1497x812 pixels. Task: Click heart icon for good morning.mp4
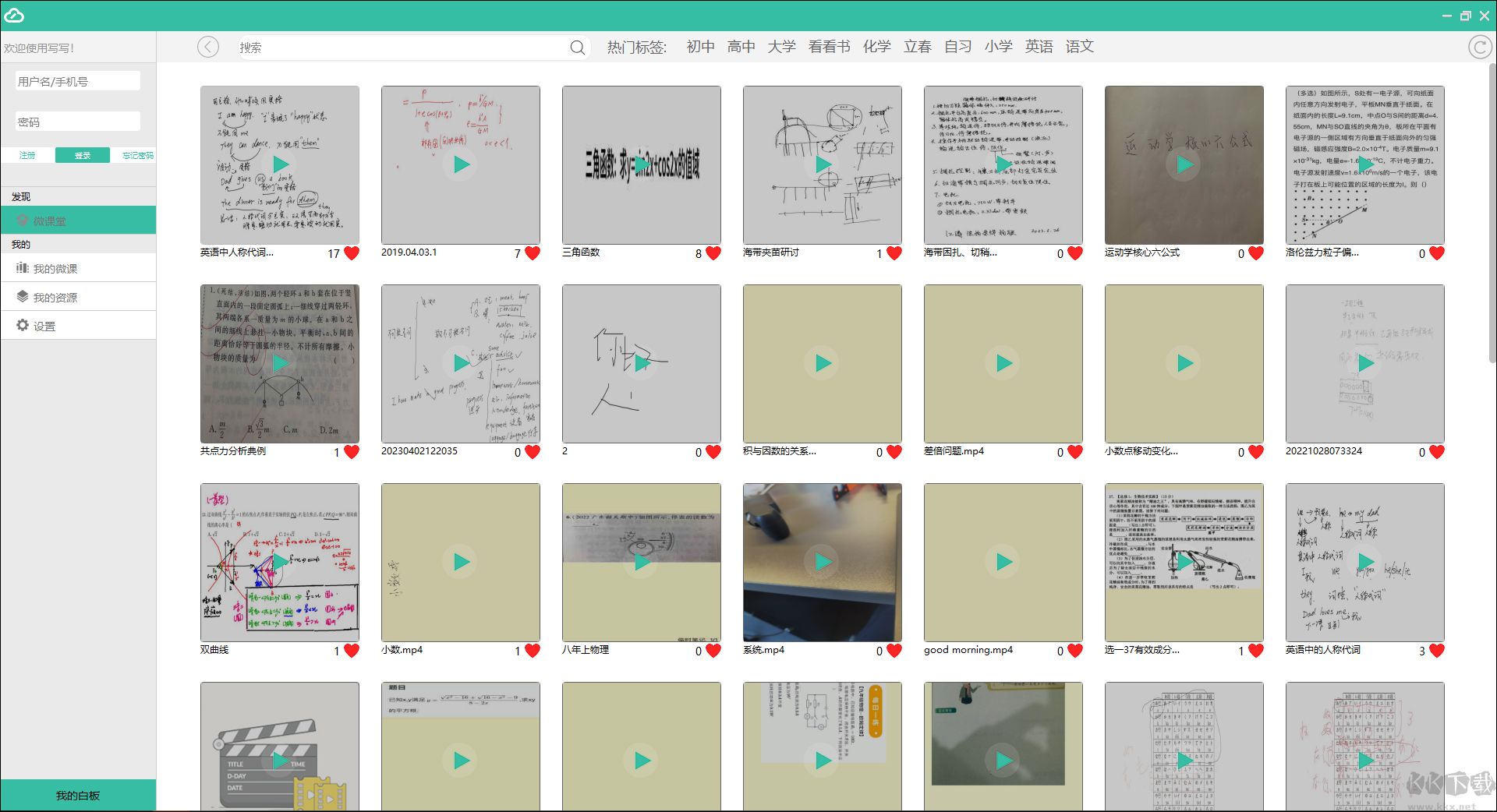1075,650
